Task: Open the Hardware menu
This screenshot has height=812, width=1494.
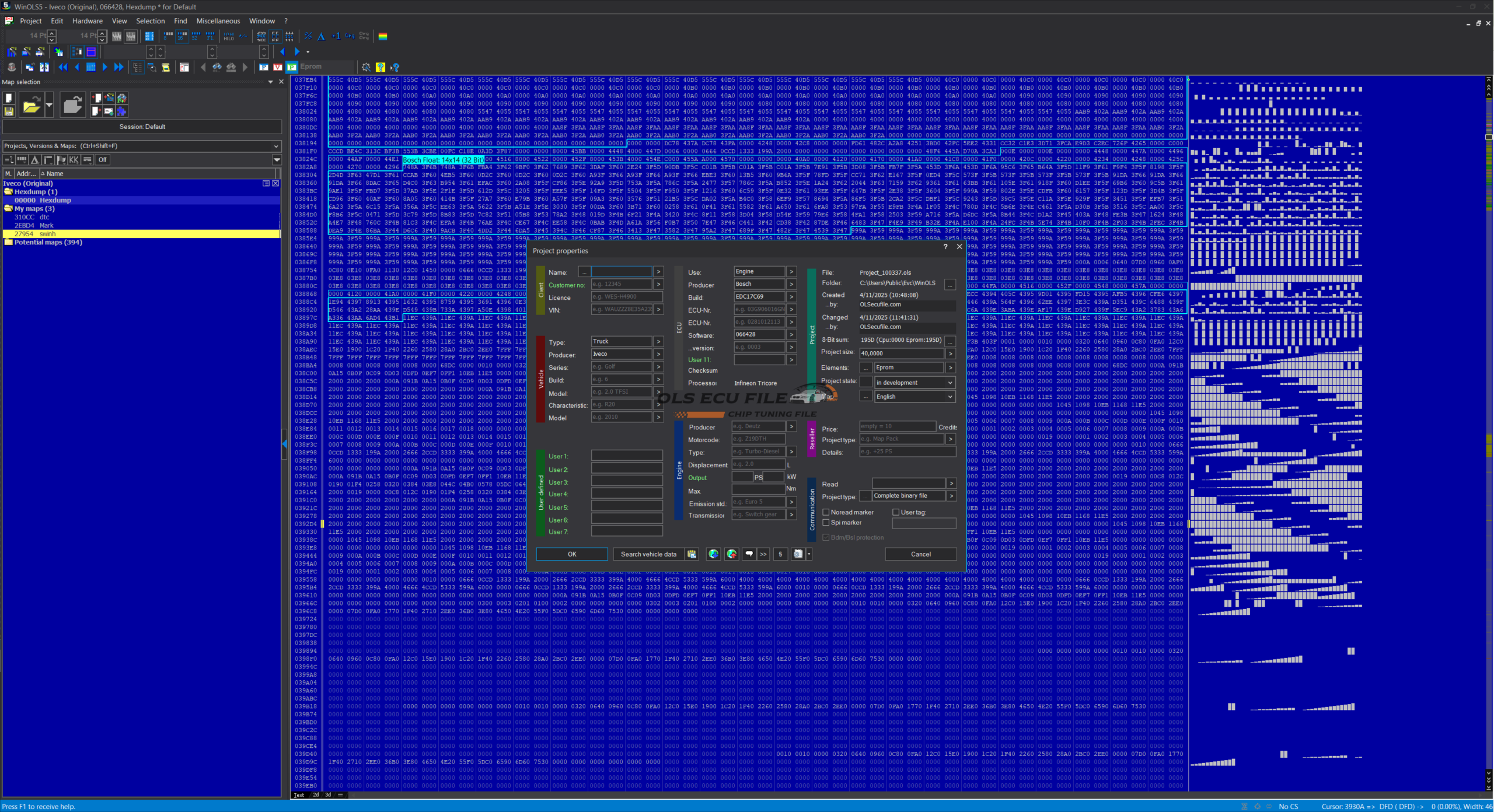Action: [x=87, y=21]
